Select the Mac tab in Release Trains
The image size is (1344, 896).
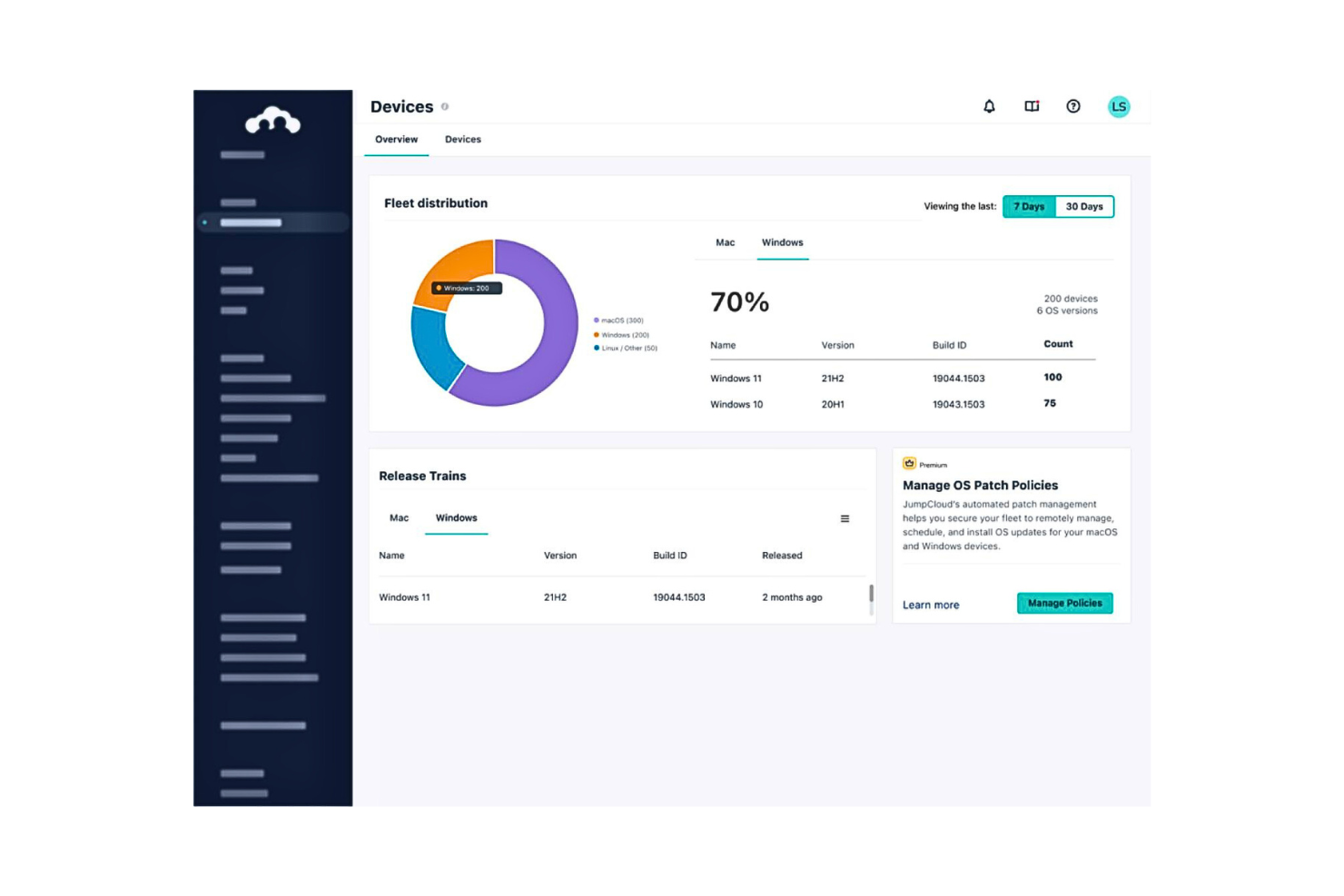tap(400, 518)
